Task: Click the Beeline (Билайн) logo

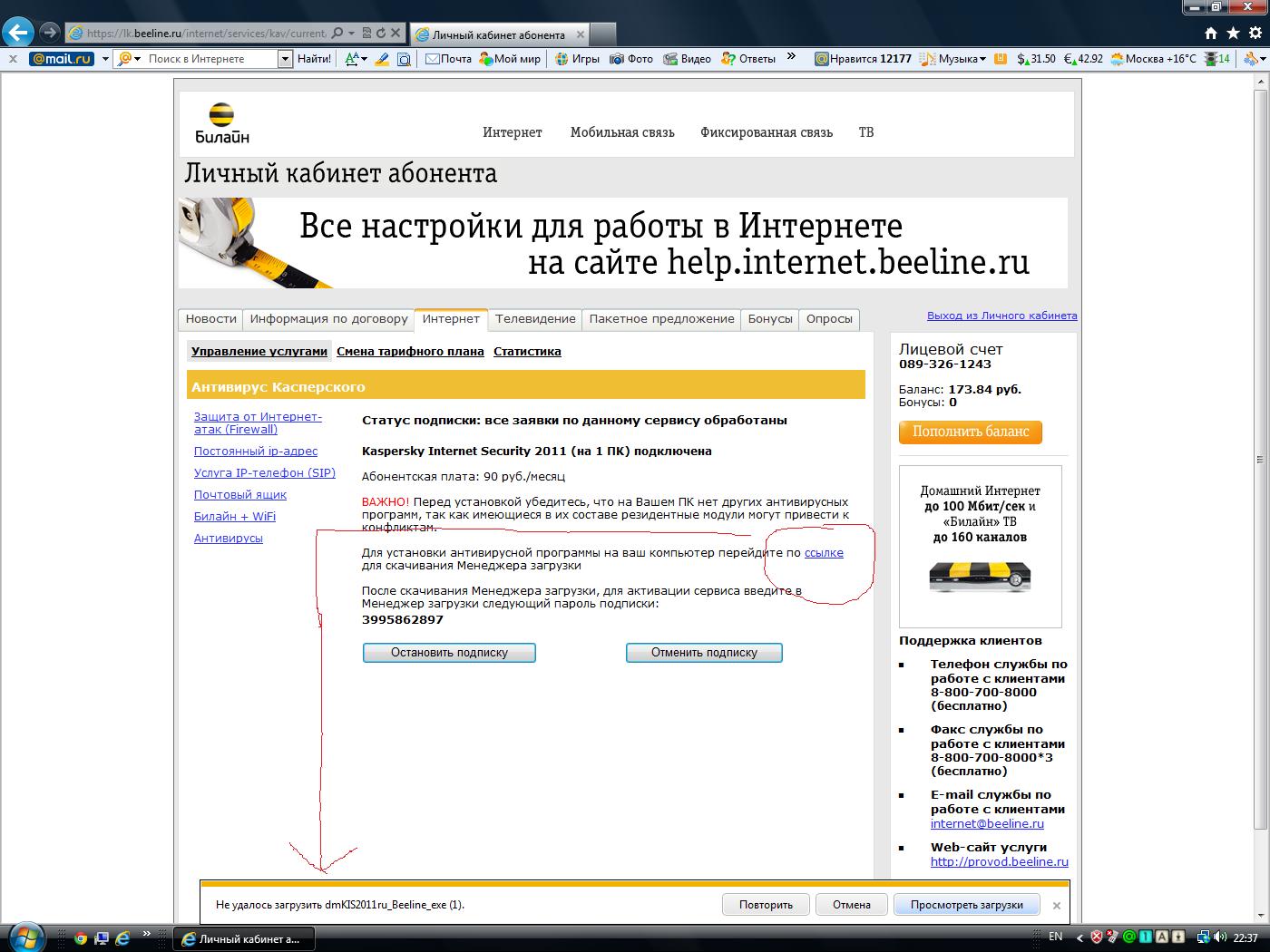Action: click(222, 123)
